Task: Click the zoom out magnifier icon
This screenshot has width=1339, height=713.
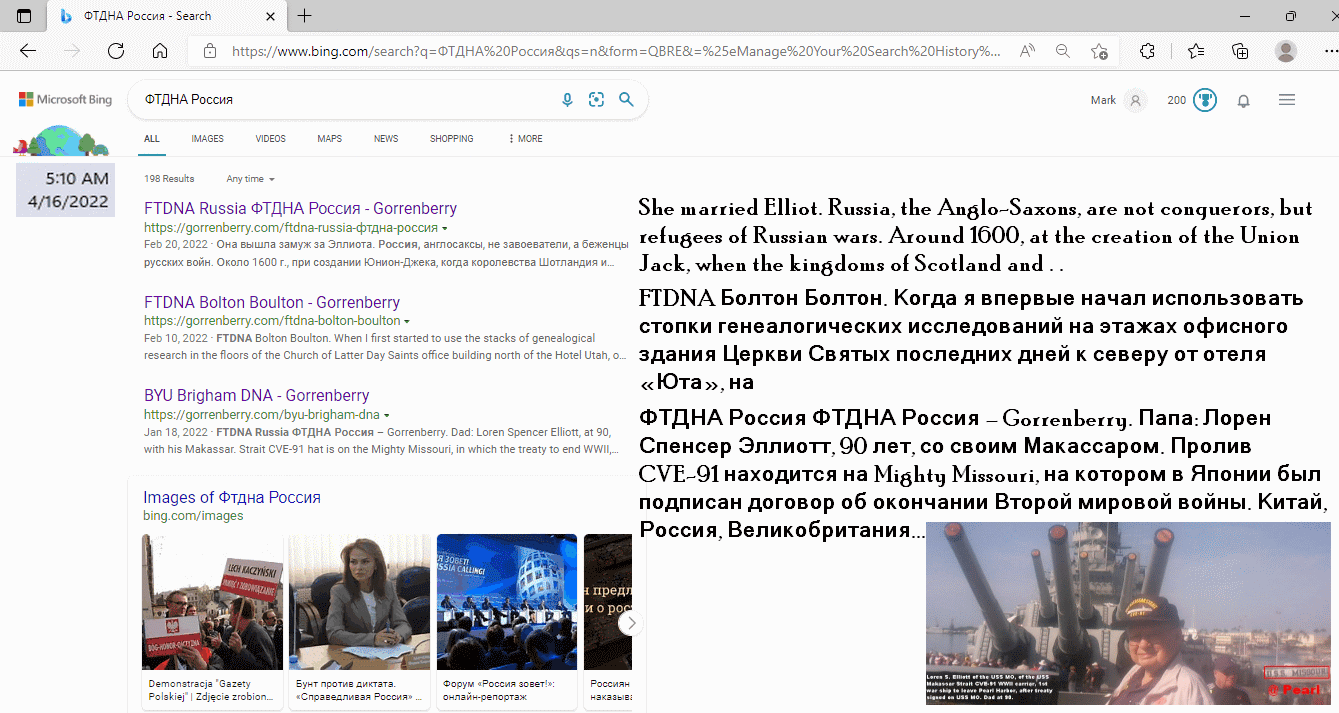Action: coord(1063,51)
